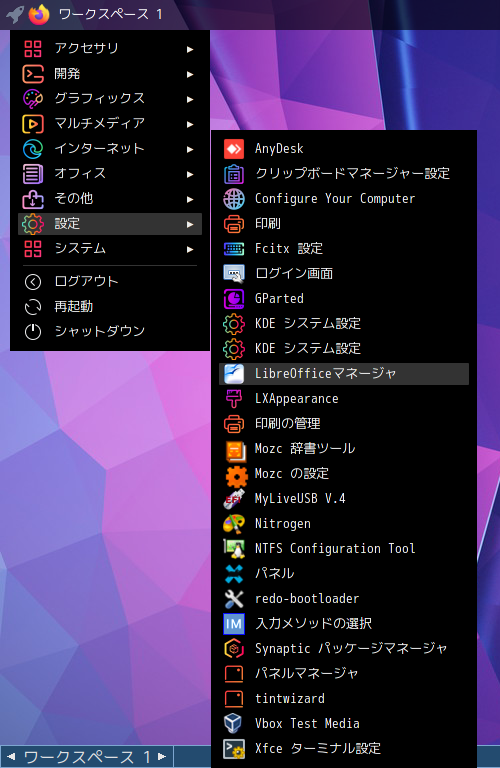Expand the 開発 submenu arrow
500x768 pixels.
(x=190, y=74)
